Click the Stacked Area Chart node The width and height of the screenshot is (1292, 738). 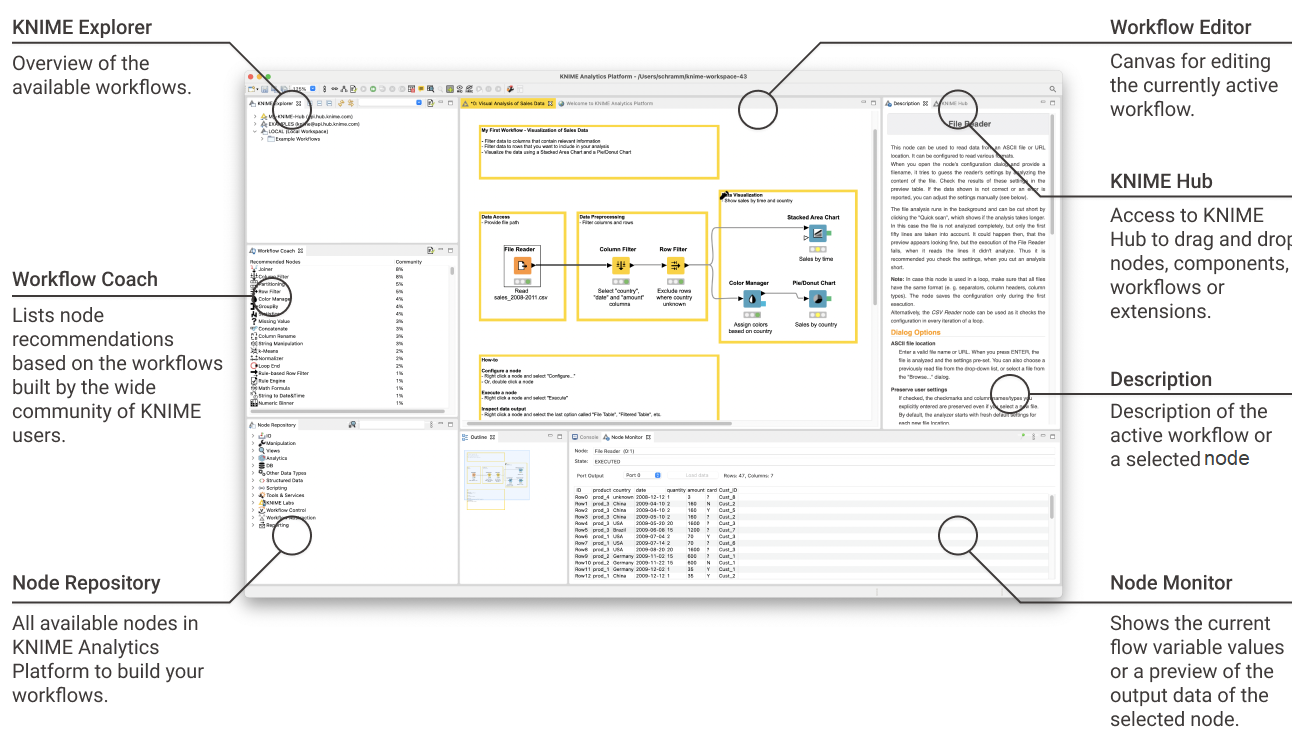(816, 234)
